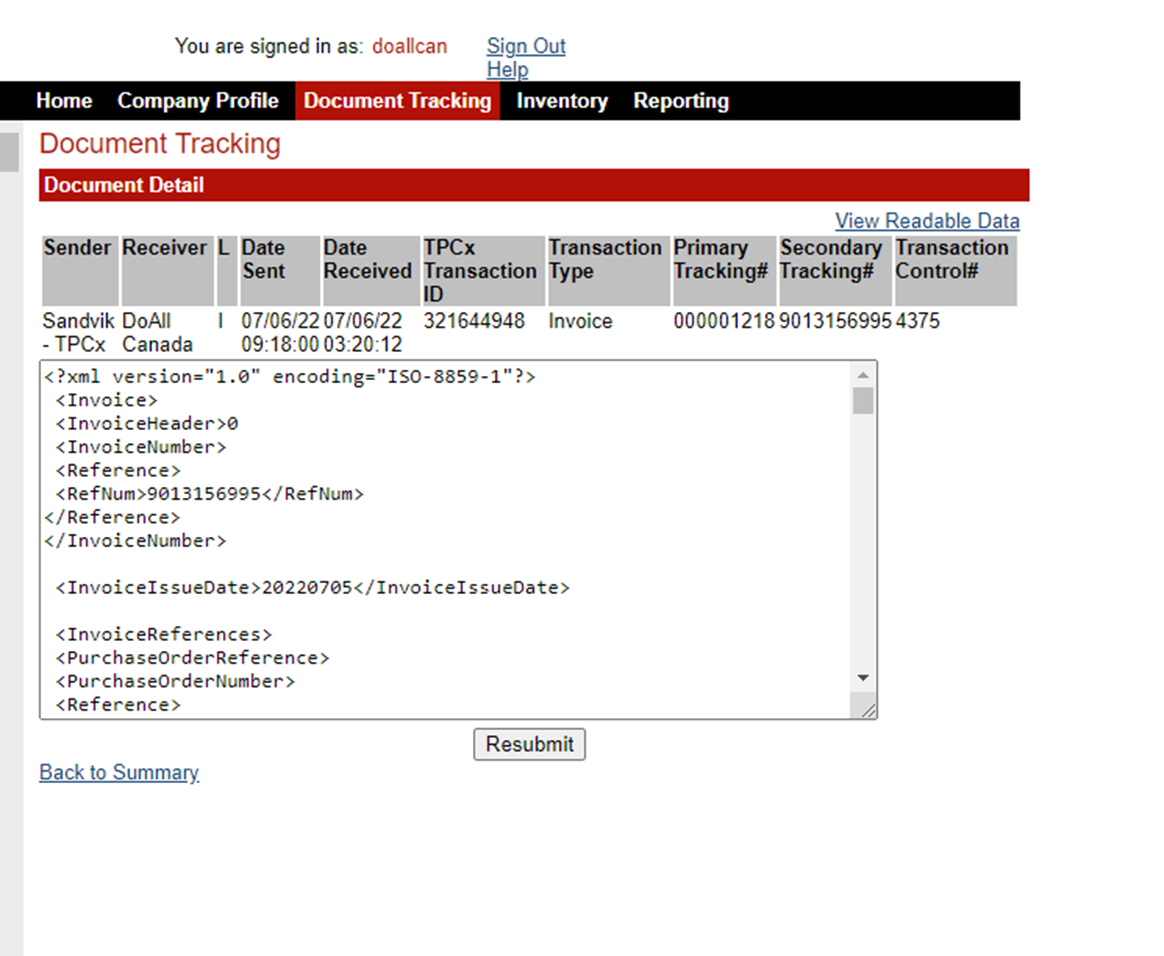Open the Reporting menu
Viewport: 1164px width, 956px height.
pos(681,101)
